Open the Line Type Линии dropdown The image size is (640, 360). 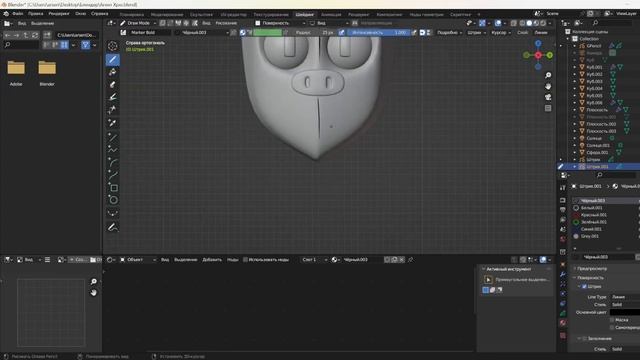point(625,297)
